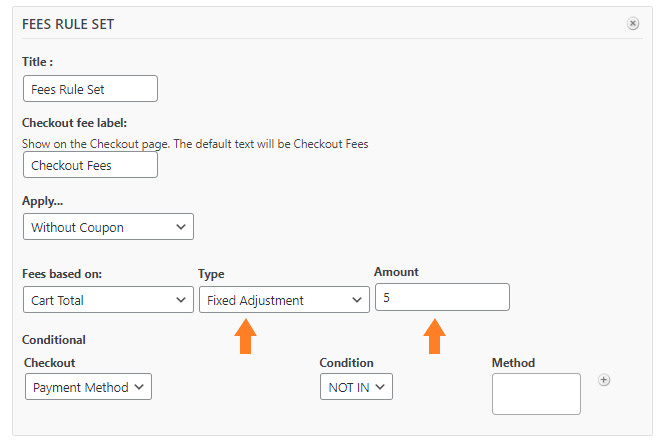This screenshot has height=445, width=661.
Task: Click the Method column label
Action: [x=513, y=363]
